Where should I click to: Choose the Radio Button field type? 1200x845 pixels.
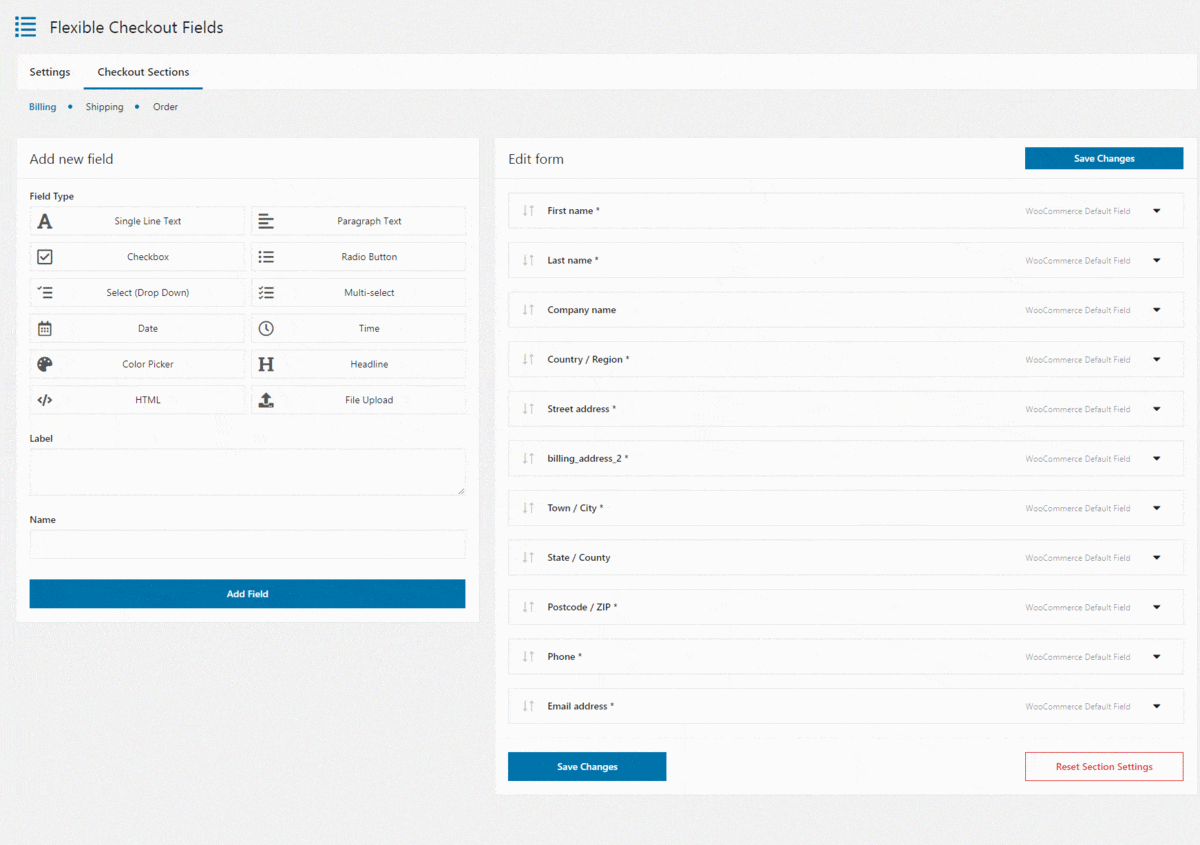pyautogui.click(x=359, y=257)
